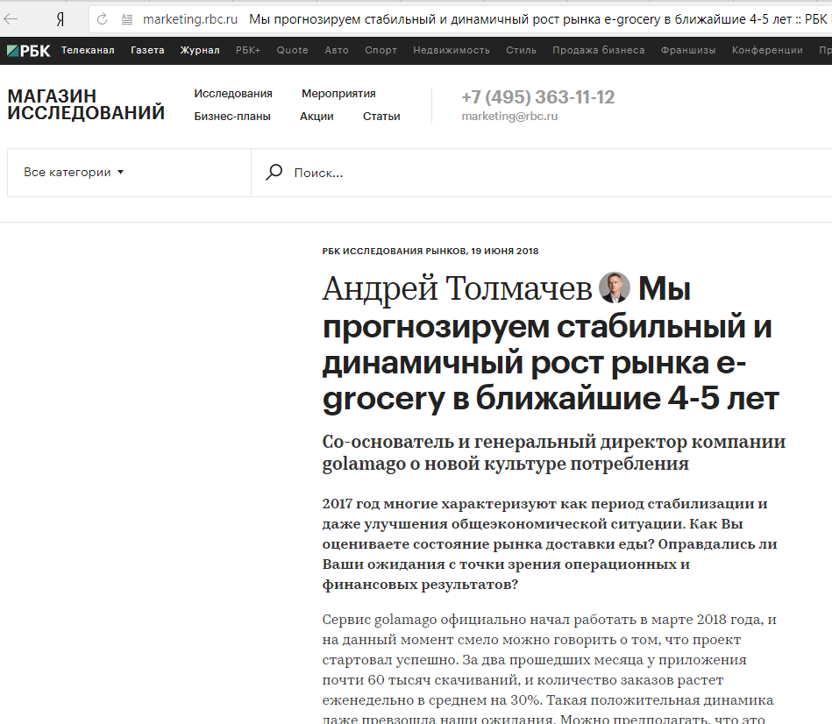Open 'Продажа бизнеса' link

(599, 50)
